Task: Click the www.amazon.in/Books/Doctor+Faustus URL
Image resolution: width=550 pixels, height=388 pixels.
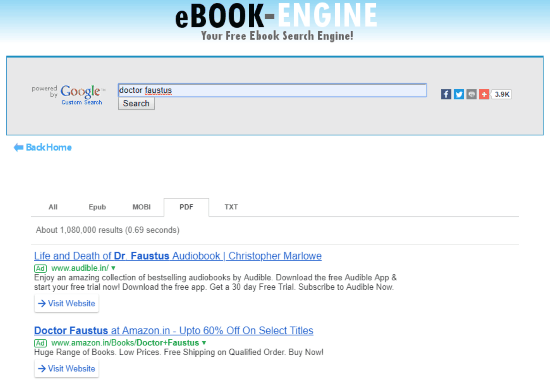Action: (x=125, y=343)
